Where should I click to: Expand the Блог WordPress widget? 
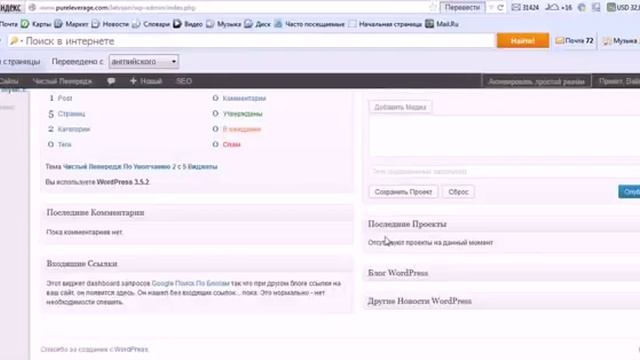pos(502,273)
